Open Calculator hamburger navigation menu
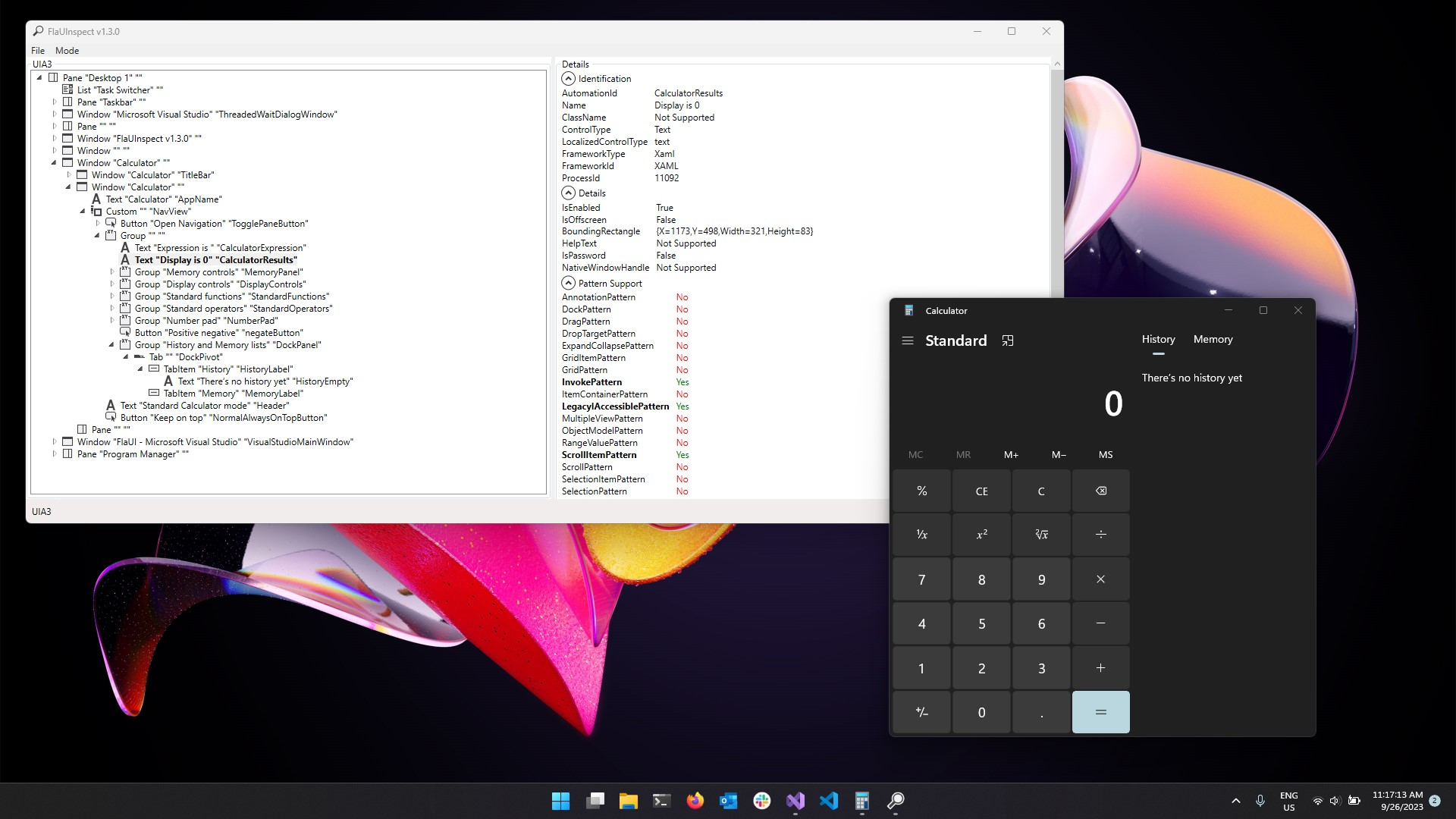This screenshot has width=1456, height=819. click(907, 340)
